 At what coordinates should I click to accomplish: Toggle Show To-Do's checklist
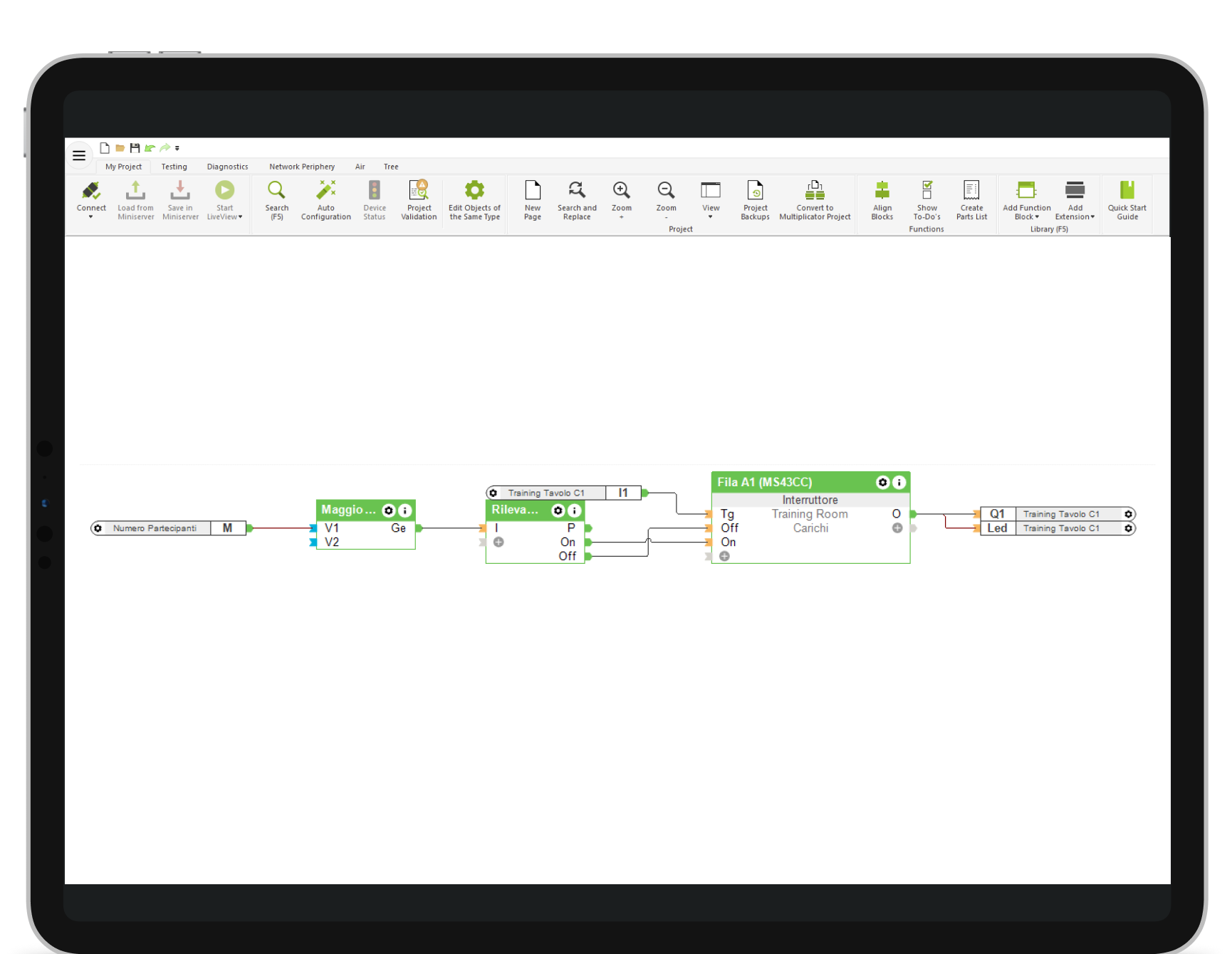click(926, 199)
